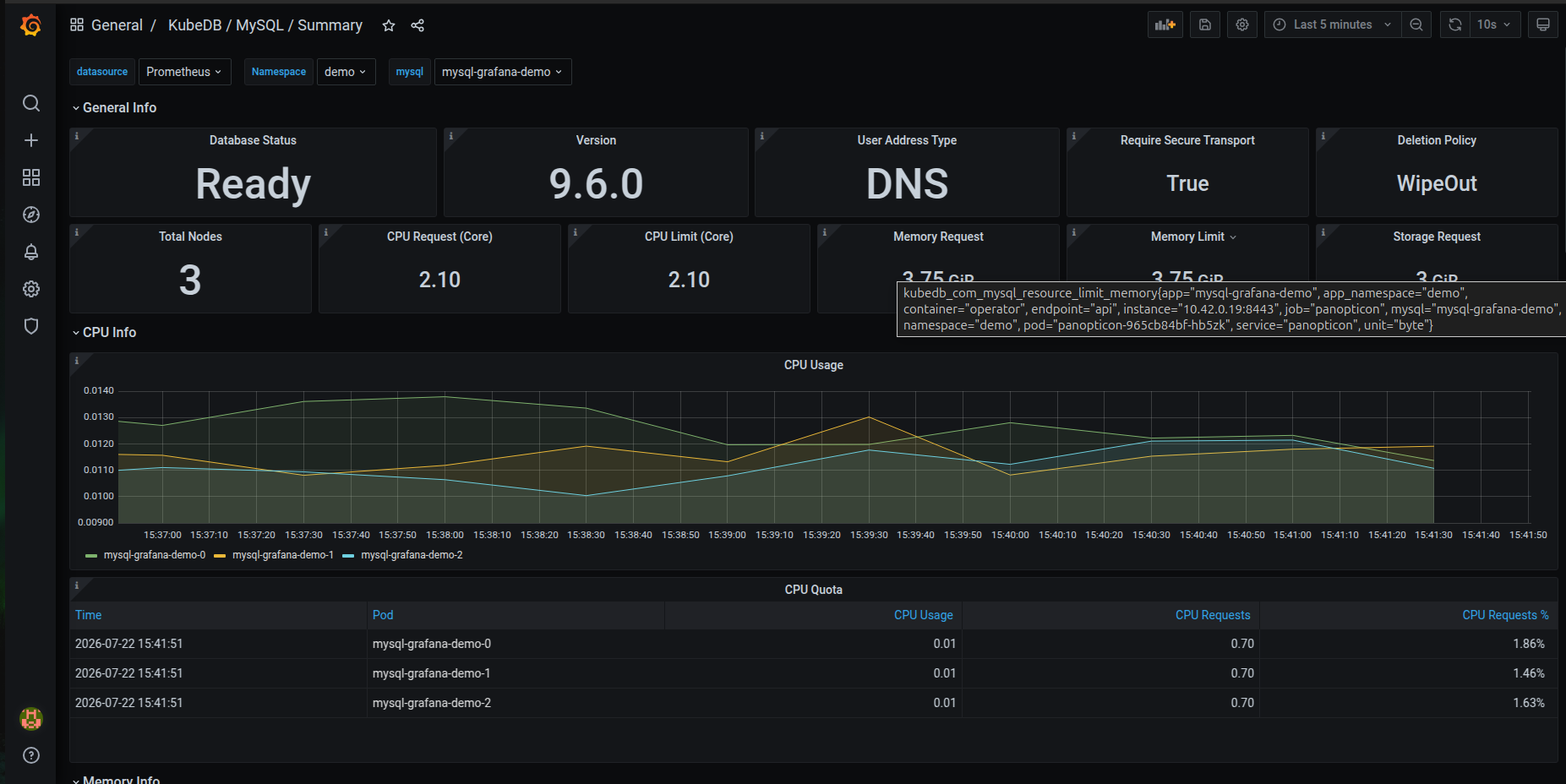Click the Create plus icon in sidebar
Screen dimensions: 1566x784
tap(31, 140)
